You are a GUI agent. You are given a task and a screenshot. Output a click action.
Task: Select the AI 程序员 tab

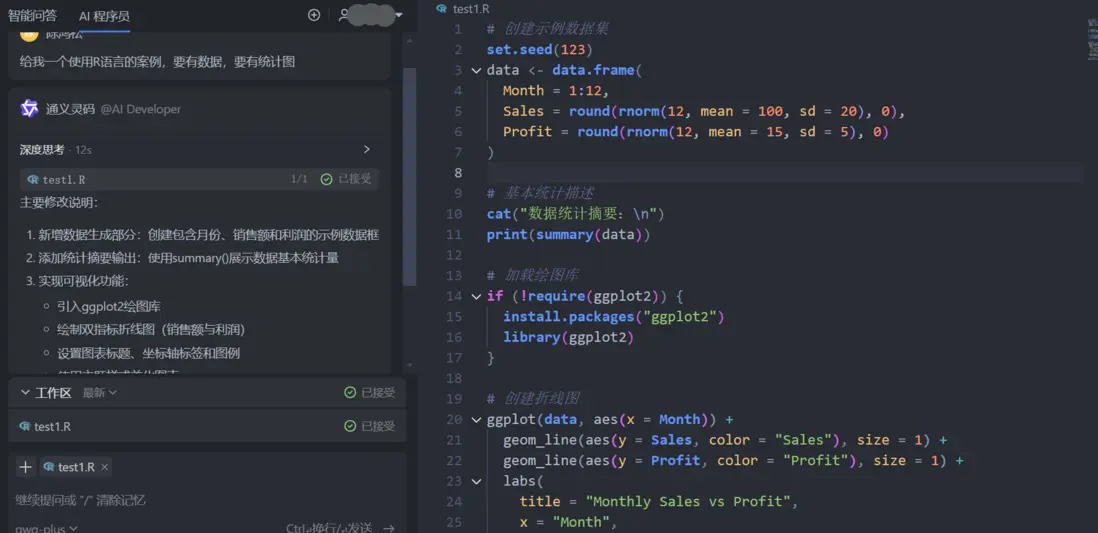(x=104, y=16)
